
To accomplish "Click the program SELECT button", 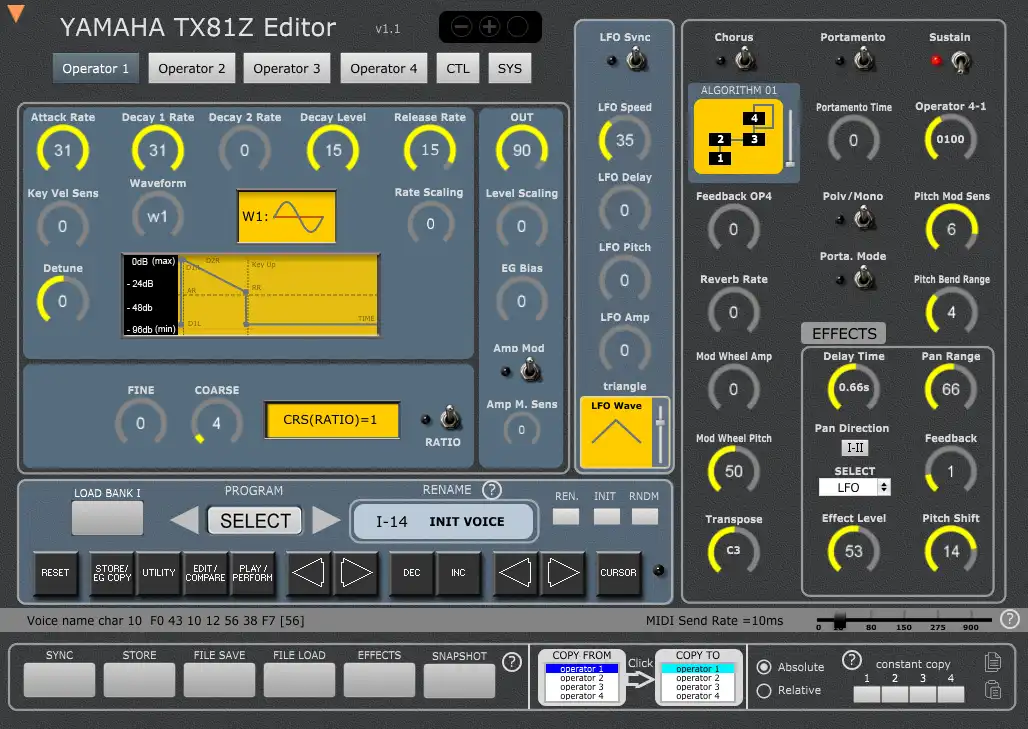I will 255,521.
